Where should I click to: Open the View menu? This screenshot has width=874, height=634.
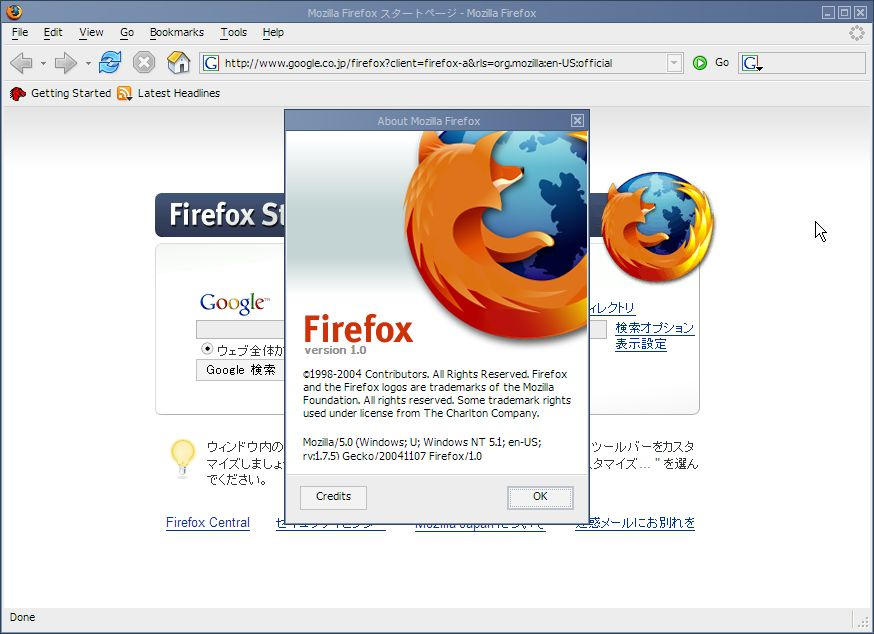pos(91,32)
